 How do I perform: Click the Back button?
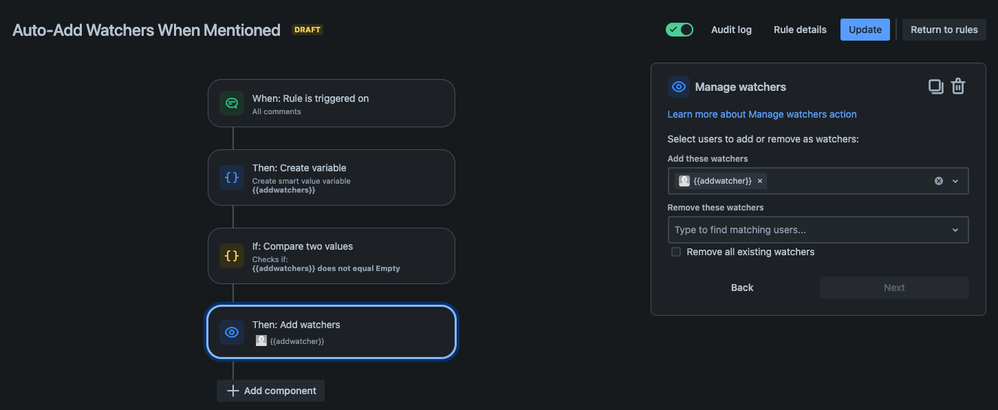[x=742, y=287]
